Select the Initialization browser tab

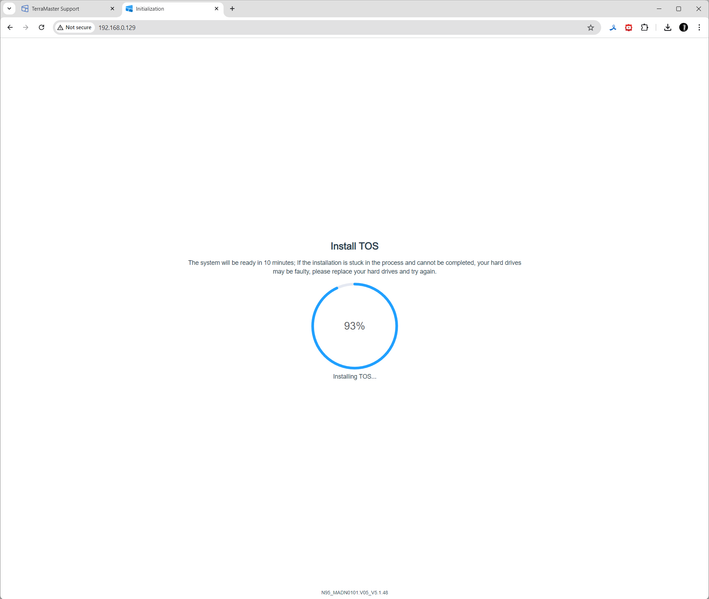pyautogui.click(x=173, y=9)
